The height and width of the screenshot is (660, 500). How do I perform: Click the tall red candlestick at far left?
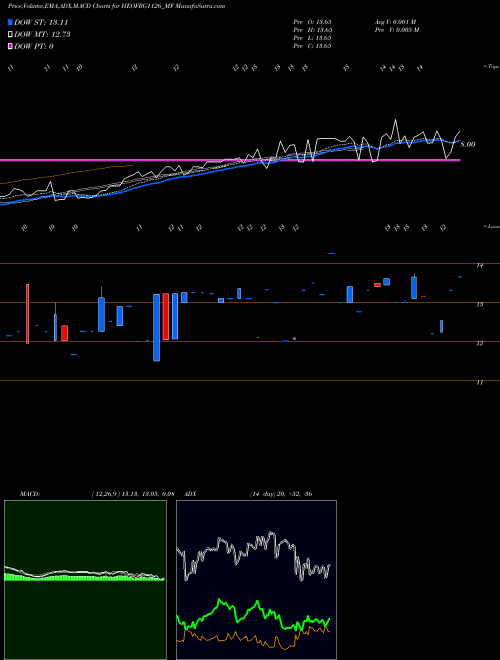pyautogui.click(x=27, y=314)
